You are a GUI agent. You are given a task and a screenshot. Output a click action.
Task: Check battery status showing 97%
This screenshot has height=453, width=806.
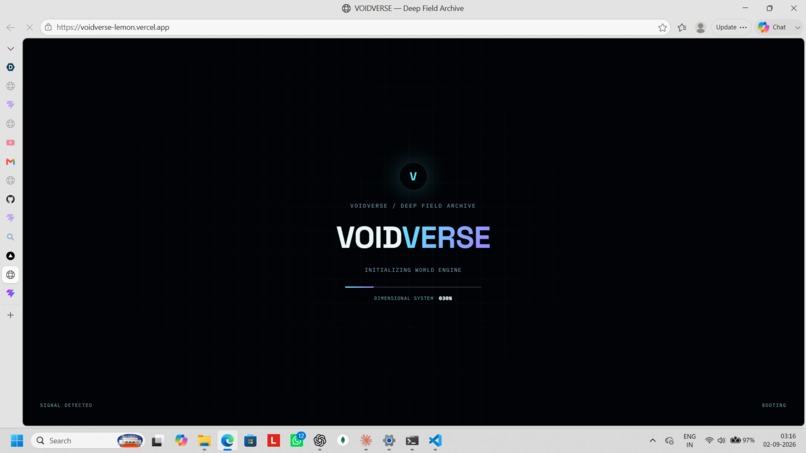pos(743,441)
